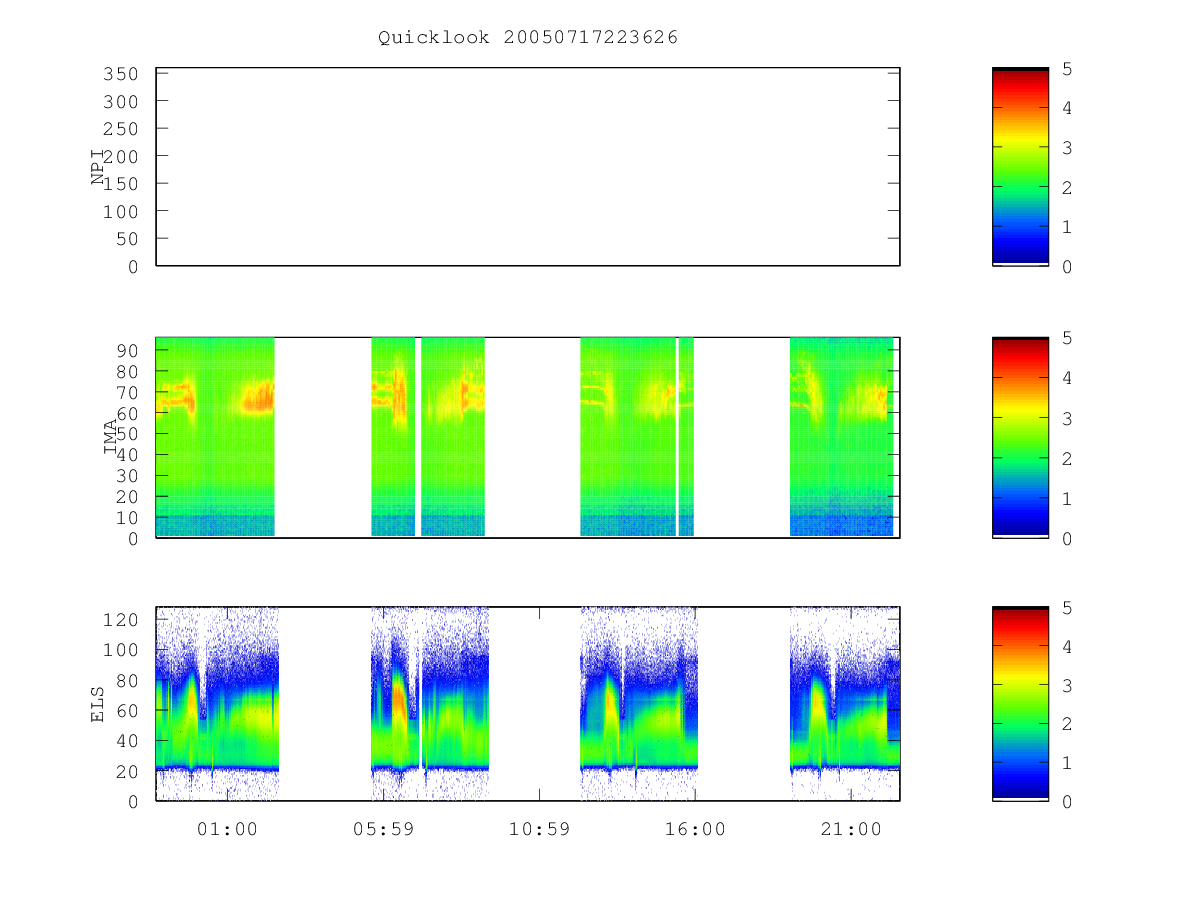Click the IMA panel colorbar
This screenshot has height=900, width=1200.
click(1020, 438)
